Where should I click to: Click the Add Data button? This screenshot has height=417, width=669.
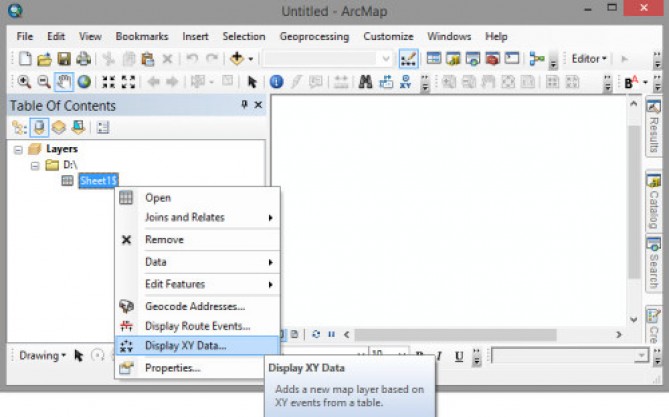point(237,58)
